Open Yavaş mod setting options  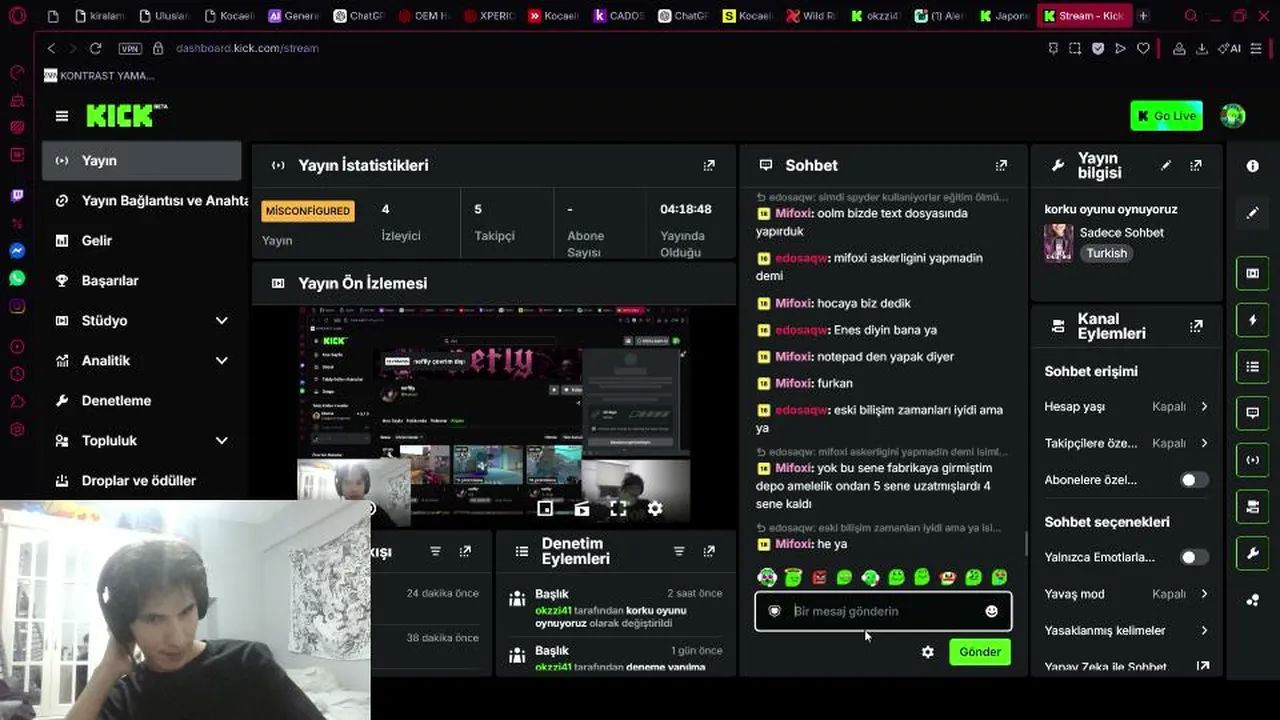pos(1126,594)
